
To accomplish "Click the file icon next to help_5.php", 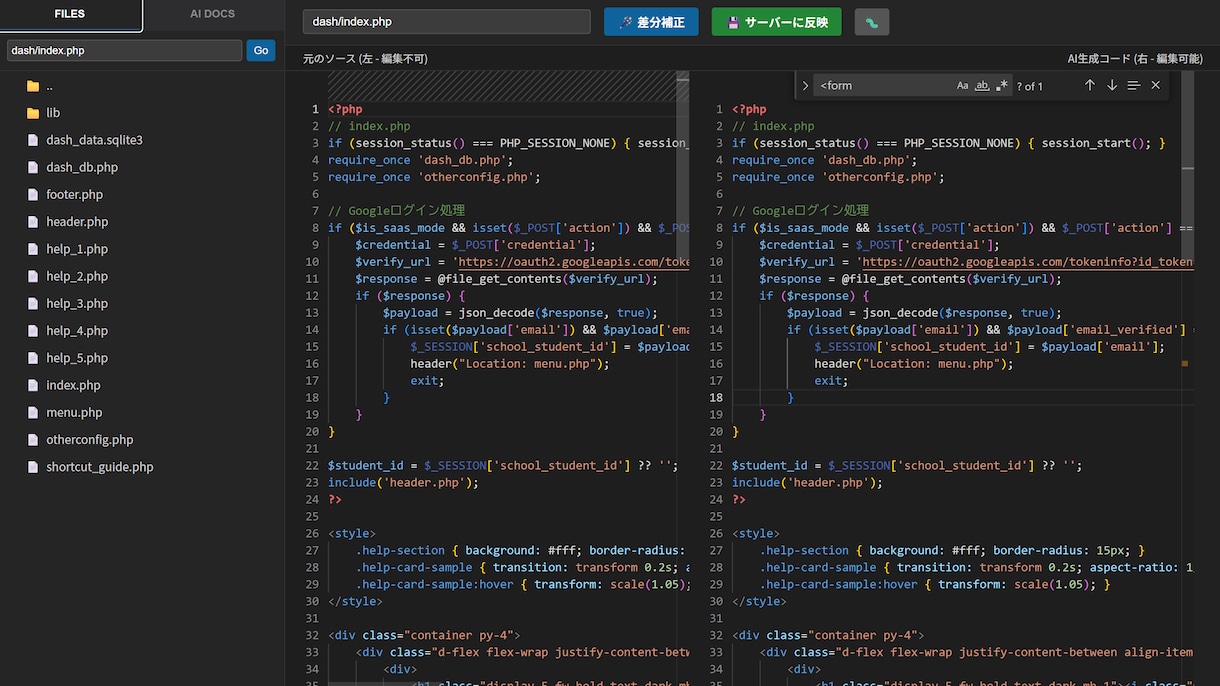I will (33, 358).
